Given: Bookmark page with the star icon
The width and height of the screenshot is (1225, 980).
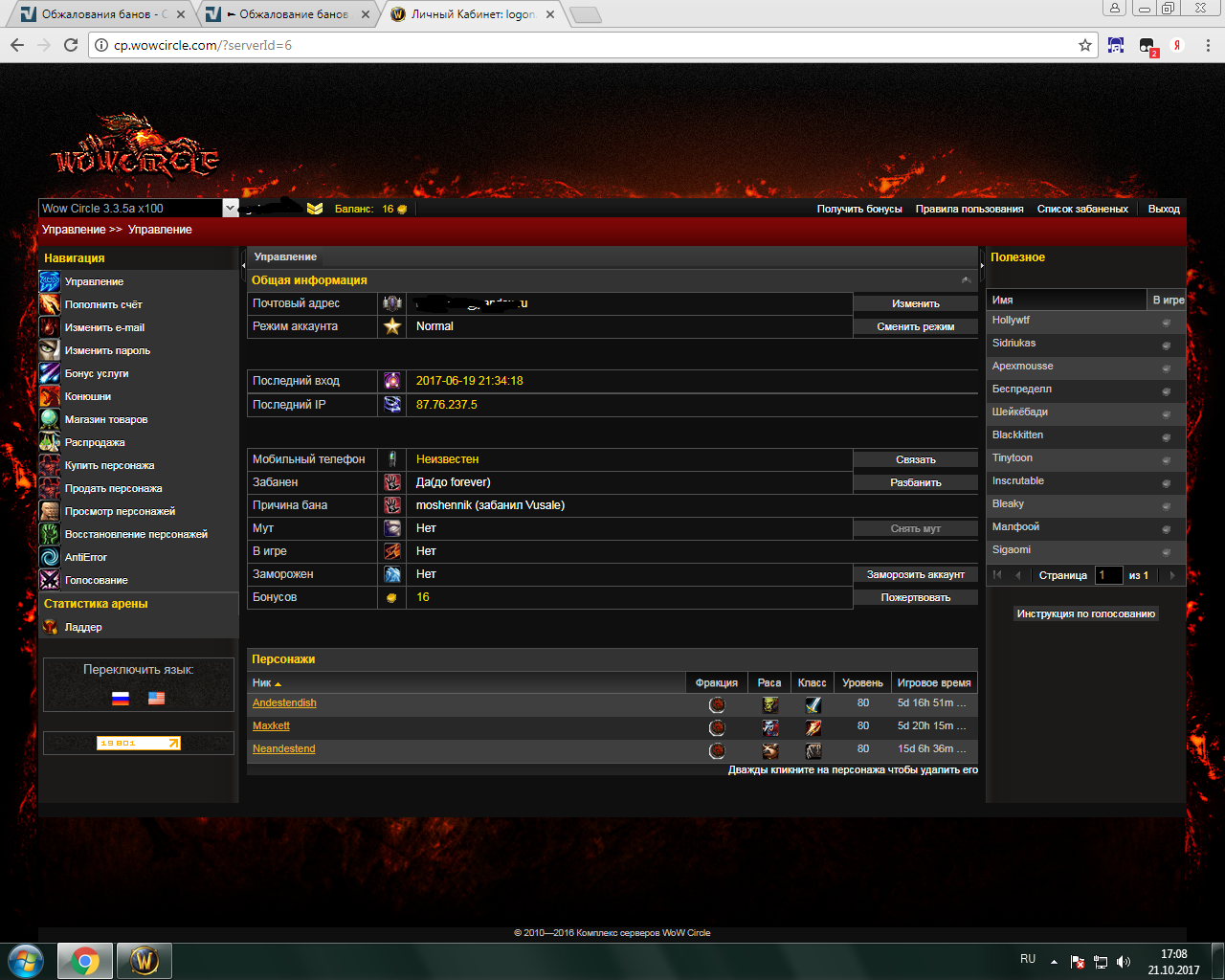Looking at the screenshot, I should click(x=1085, y=45).
